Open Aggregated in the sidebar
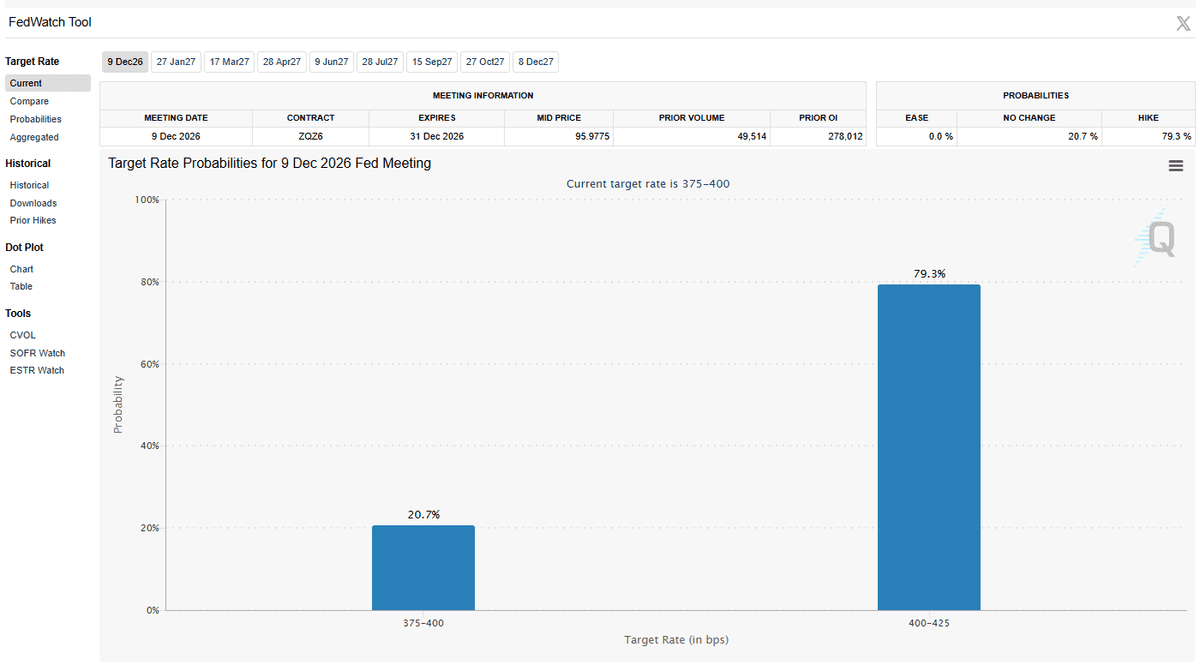This screenshot has width=1200, height=664. click(34, 137)
